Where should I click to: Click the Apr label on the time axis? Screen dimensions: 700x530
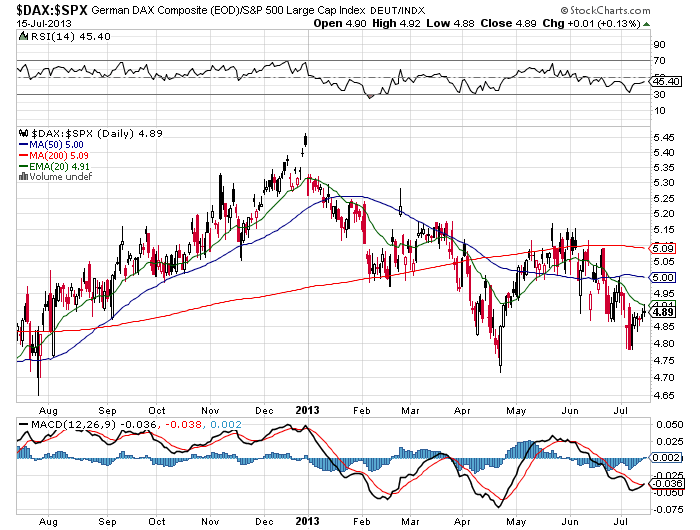[459, 408]
